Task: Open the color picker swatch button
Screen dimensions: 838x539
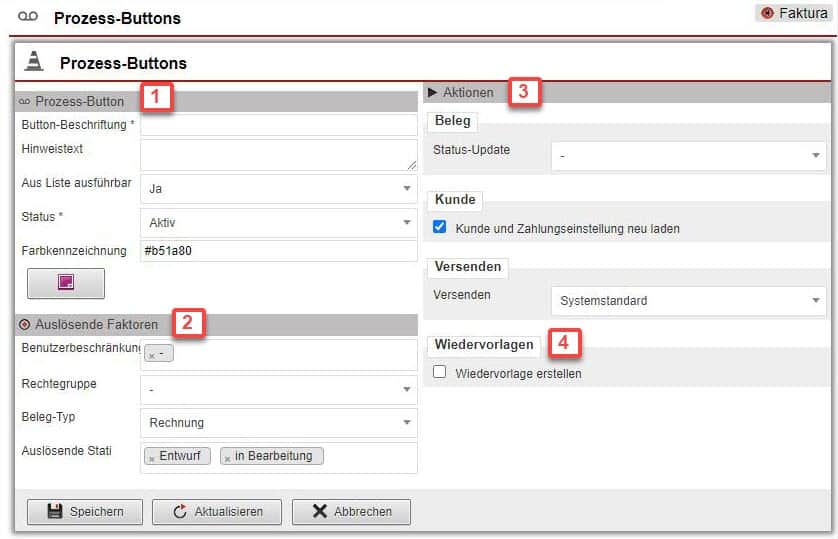Action: click(66, 283)
